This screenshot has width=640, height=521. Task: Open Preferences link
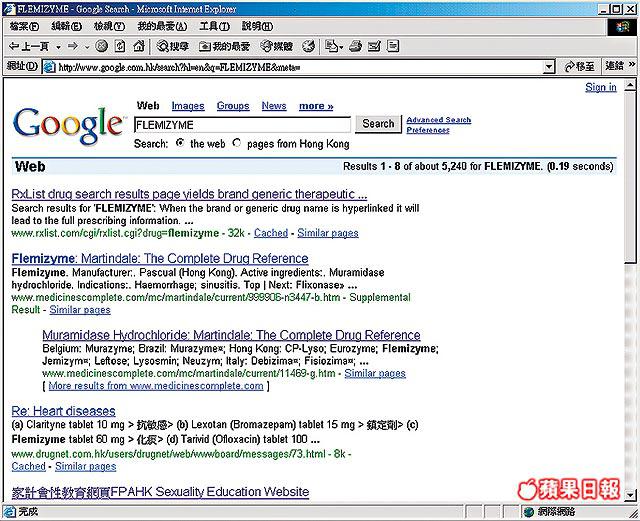pos(428,130)
